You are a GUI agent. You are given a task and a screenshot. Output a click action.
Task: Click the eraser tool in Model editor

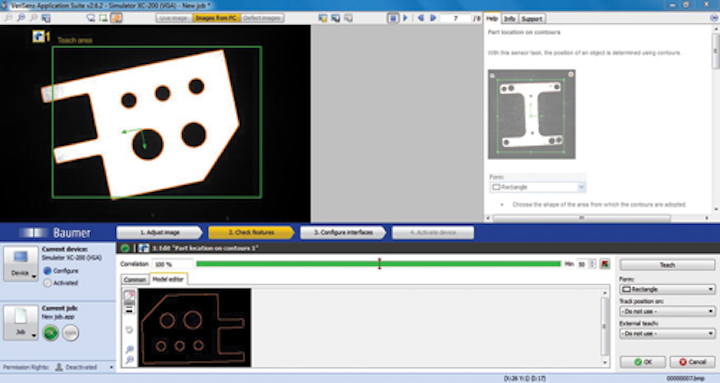130,295
